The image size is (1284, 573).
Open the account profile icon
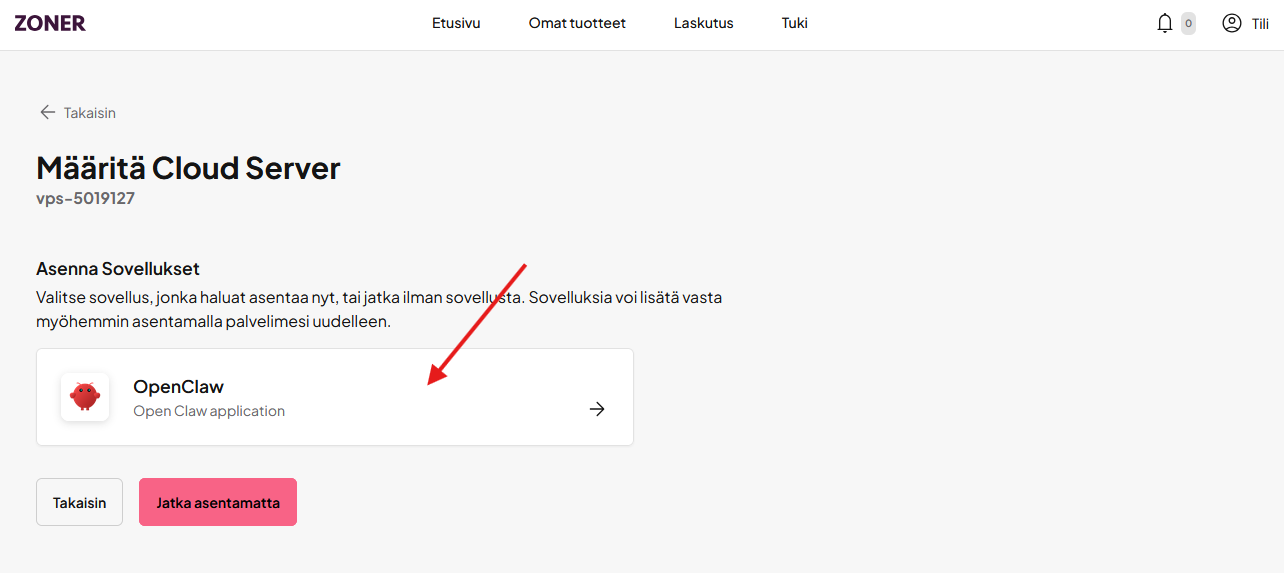pos(1232,23)
